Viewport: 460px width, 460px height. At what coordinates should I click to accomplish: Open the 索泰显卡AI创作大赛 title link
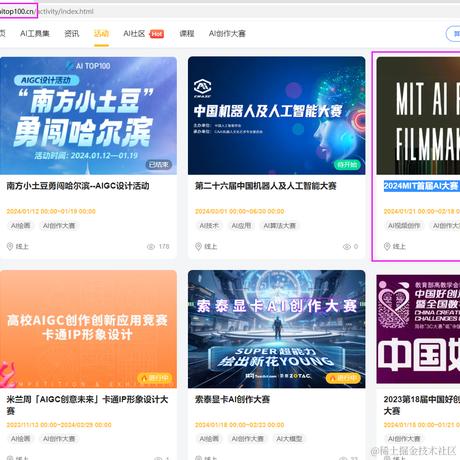tap(232, 399)
